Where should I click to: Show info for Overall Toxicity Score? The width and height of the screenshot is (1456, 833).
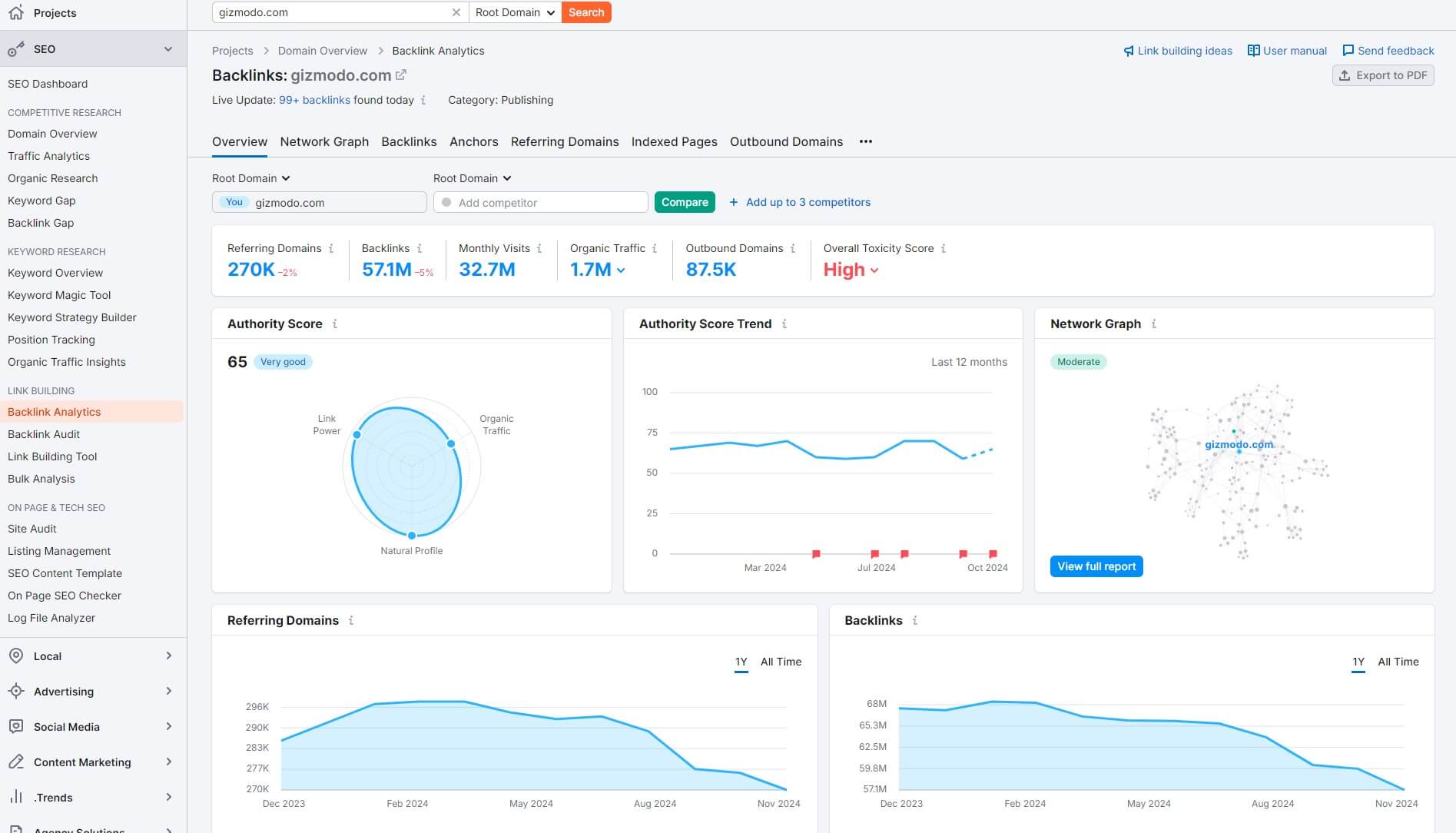[944, 248]
